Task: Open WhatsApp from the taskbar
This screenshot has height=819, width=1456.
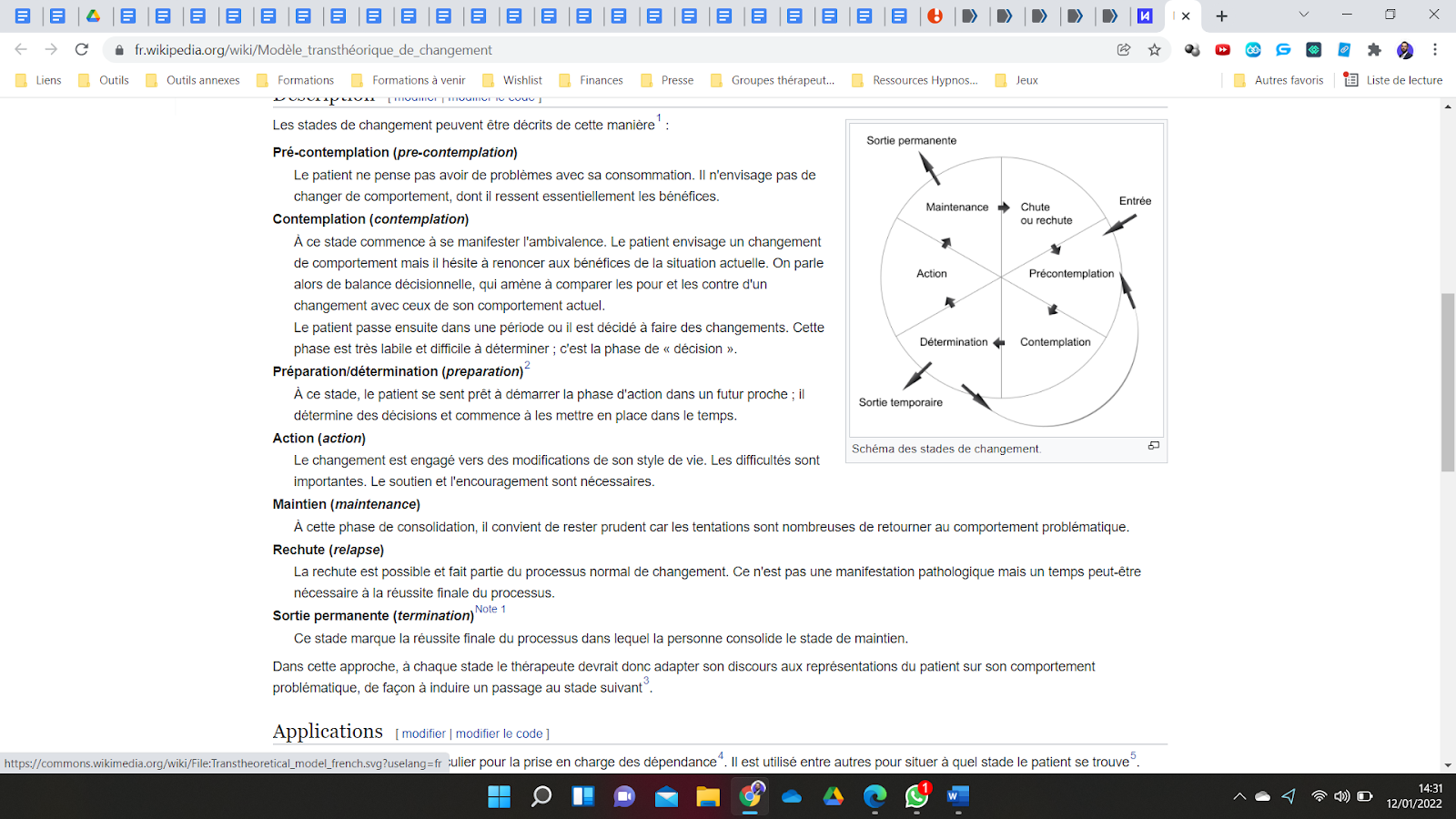Action: 916,797
